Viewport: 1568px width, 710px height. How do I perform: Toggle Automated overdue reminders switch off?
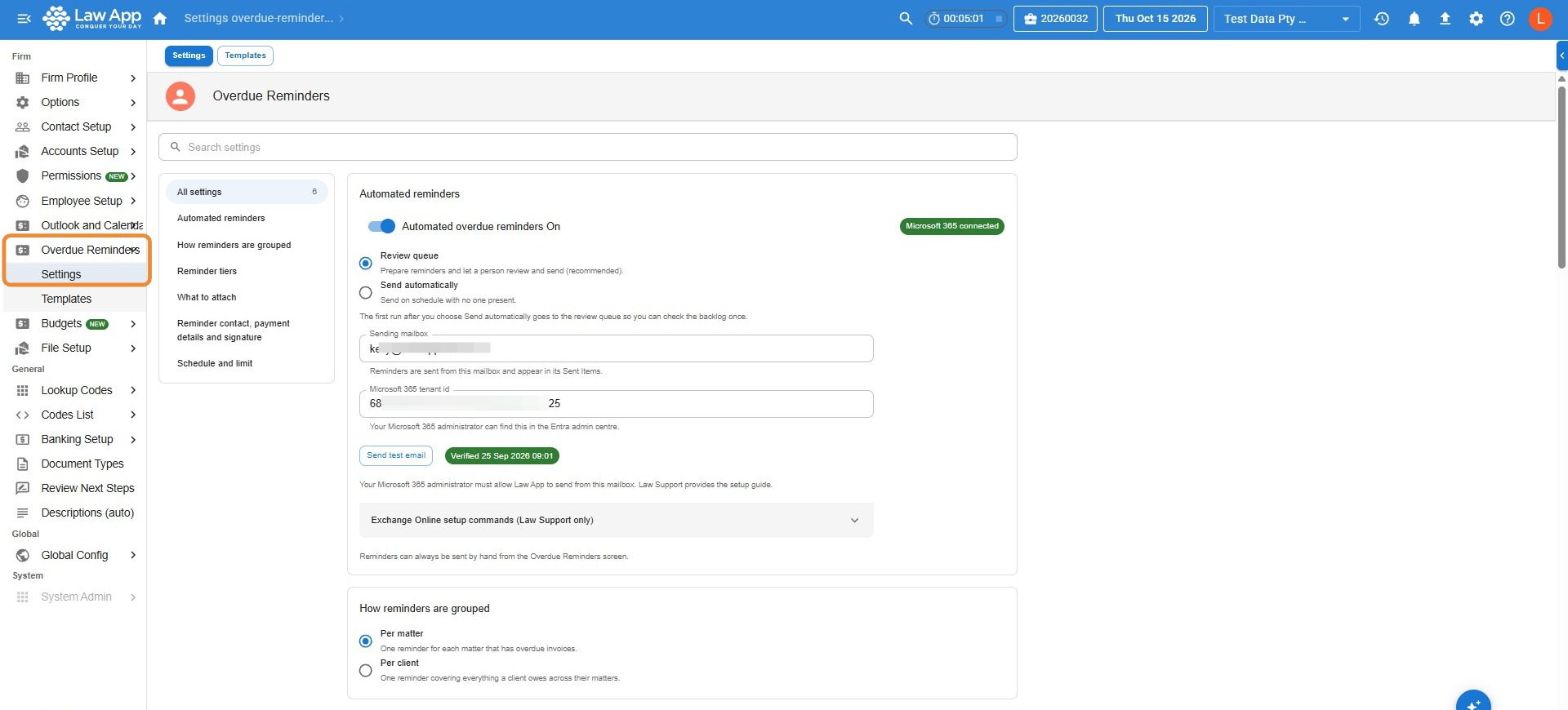(x=381, y=226)
